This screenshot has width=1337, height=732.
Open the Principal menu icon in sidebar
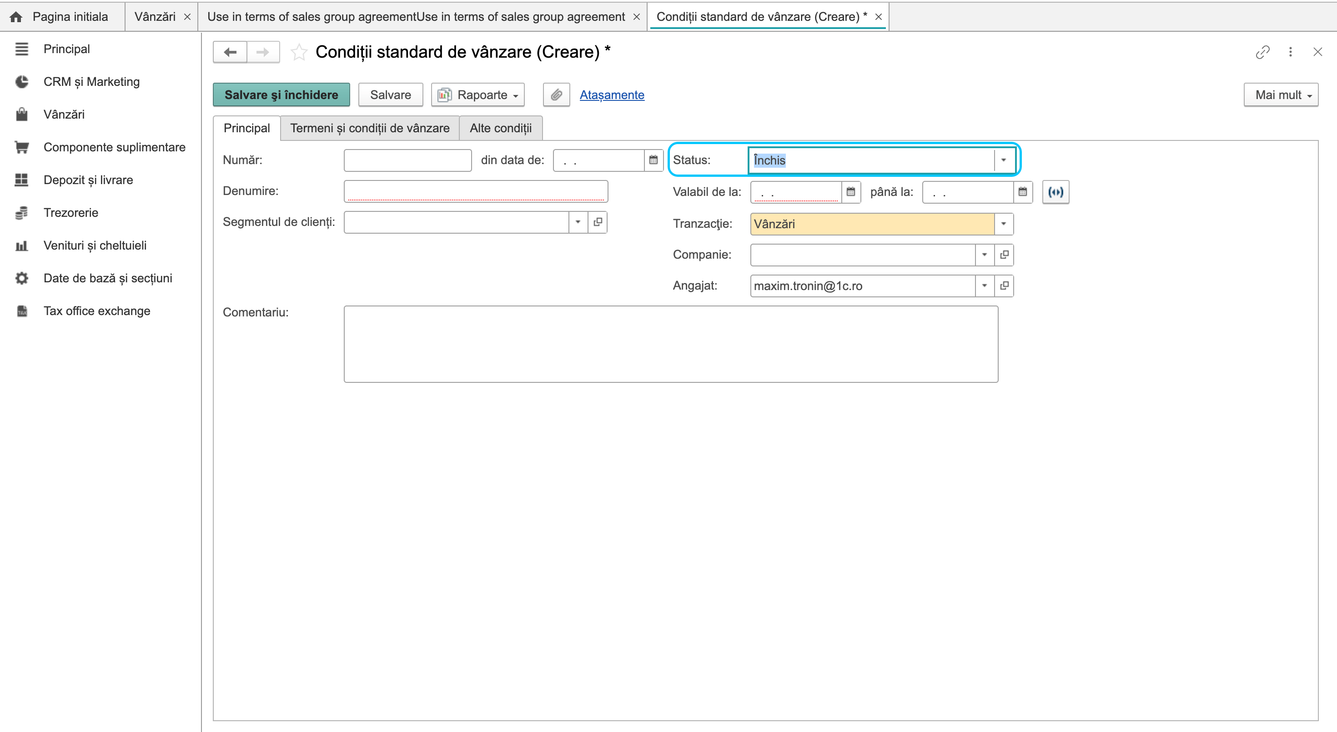pyautogui.click(x=22, y=49)
